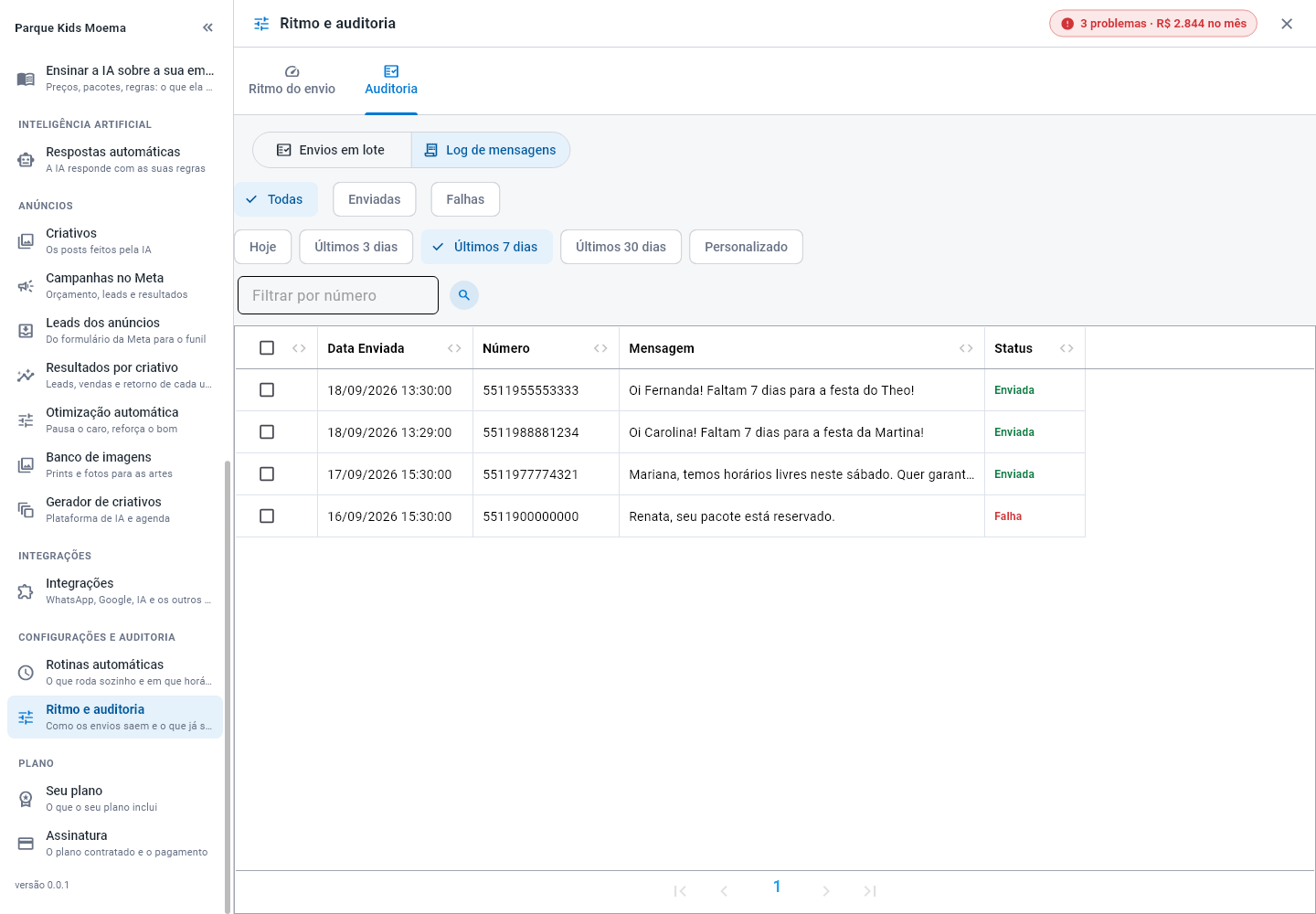Open the Log de mensagens view
This screenshot has width=1316, height=914.
491,150
